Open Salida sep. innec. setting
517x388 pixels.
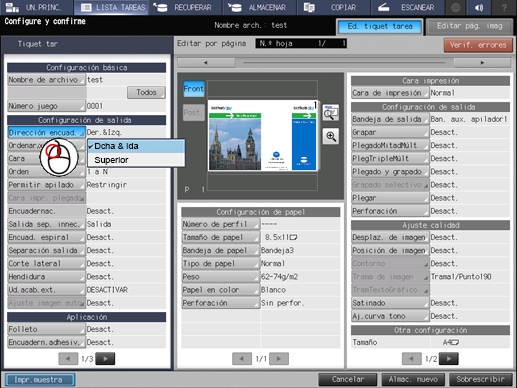coord(46,224)
